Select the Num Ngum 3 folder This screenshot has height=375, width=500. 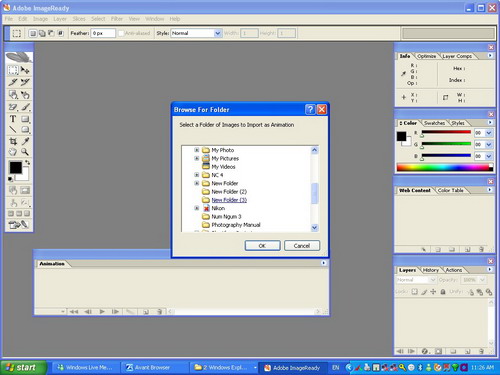coord(226,217)
